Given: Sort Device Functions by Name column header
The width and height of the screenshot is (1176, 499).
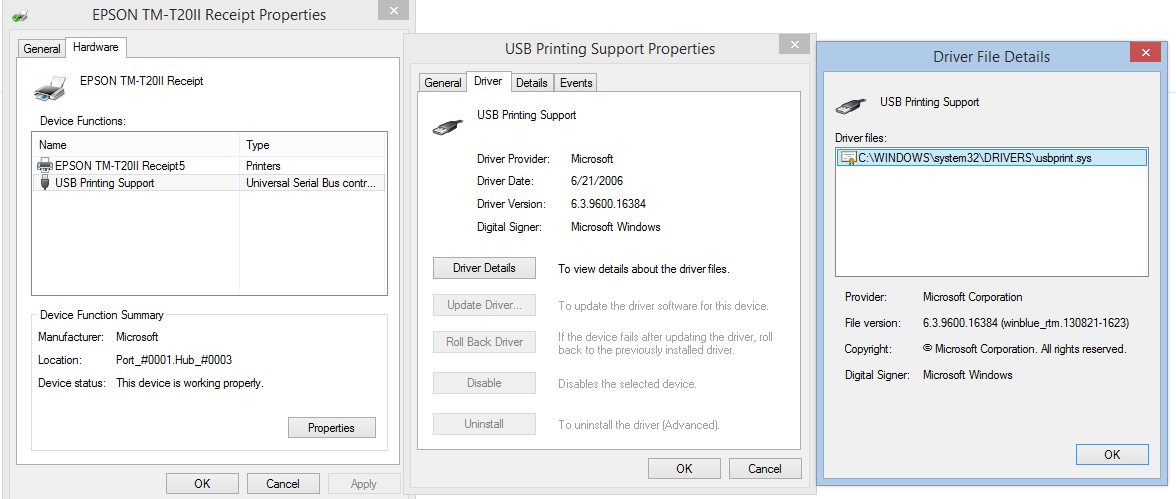Looking at the screenshot, I should [136, 145].
